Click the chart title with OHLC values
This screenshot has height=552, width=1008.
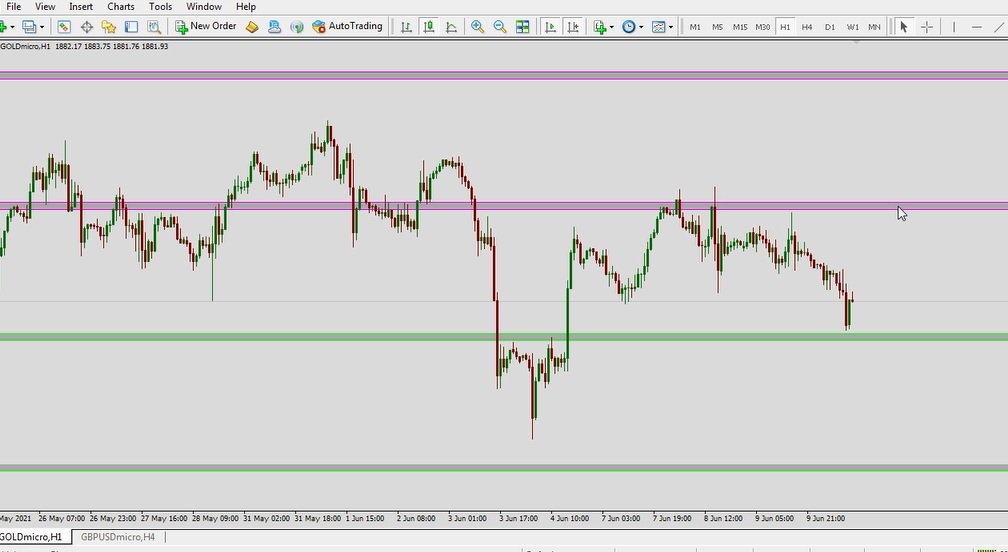(x=84, y=46)
